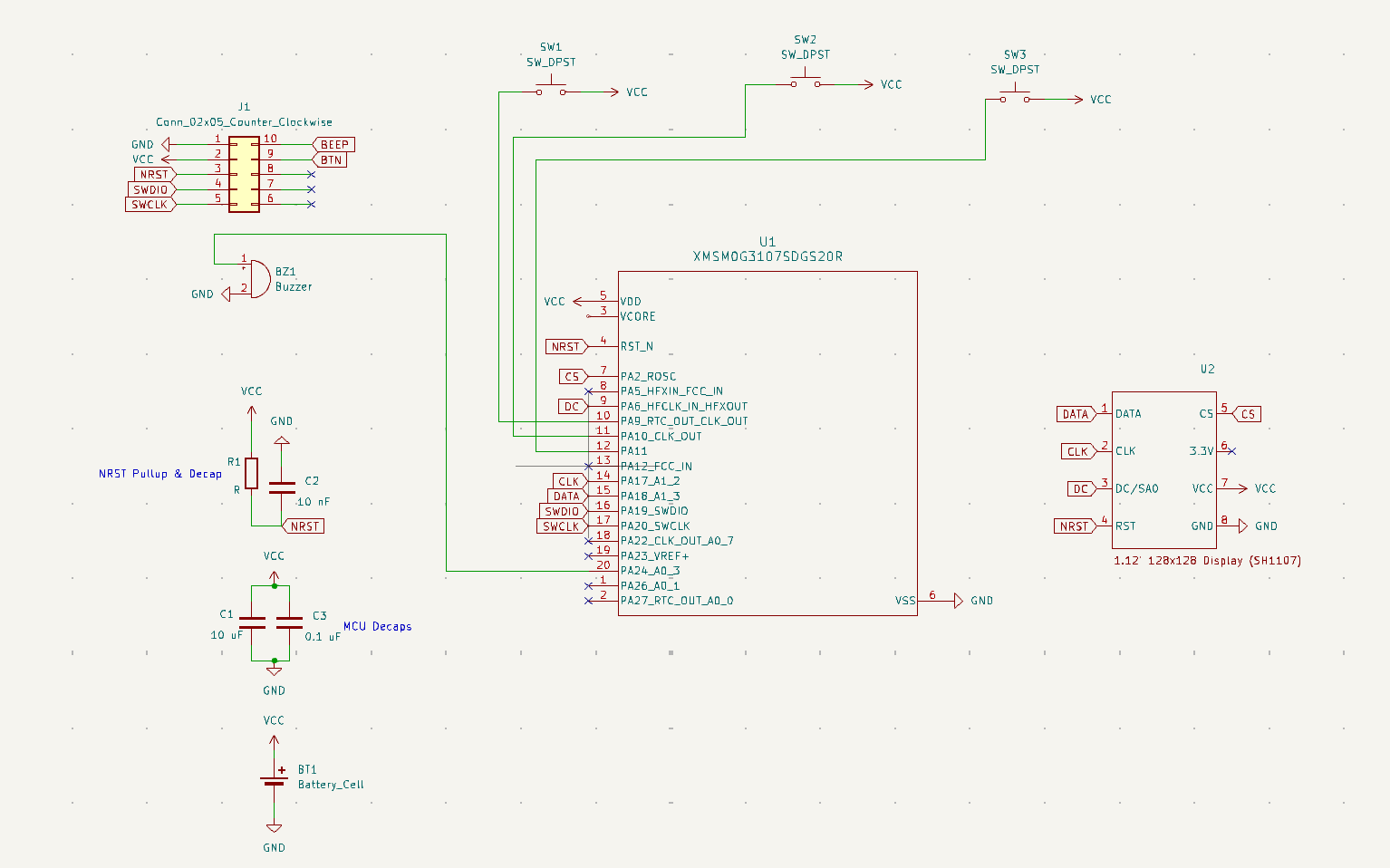Select the BT1 battery cell symbol
This screenshot has height=868, width=1390.
(x=274, y=780)
